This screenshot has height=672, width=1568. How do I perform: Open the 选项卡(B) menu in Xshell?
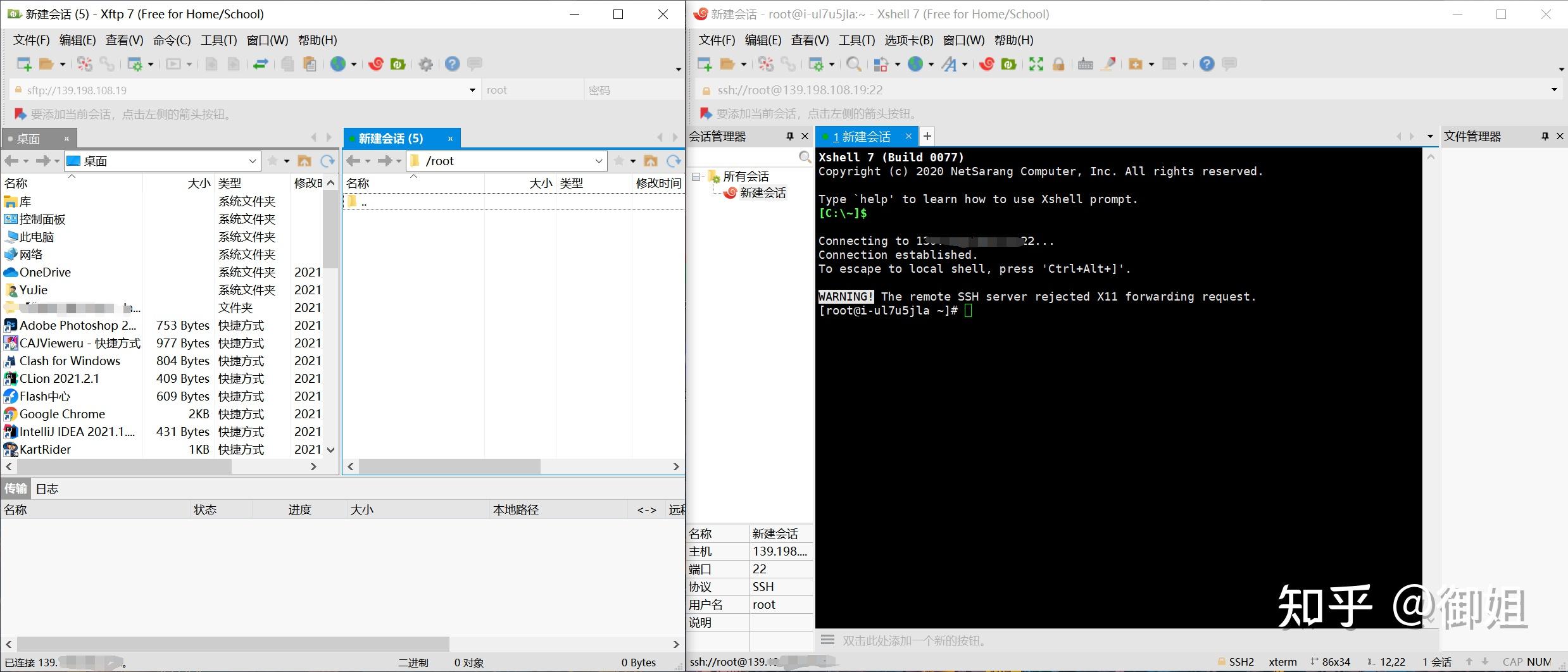coord(909,40)
